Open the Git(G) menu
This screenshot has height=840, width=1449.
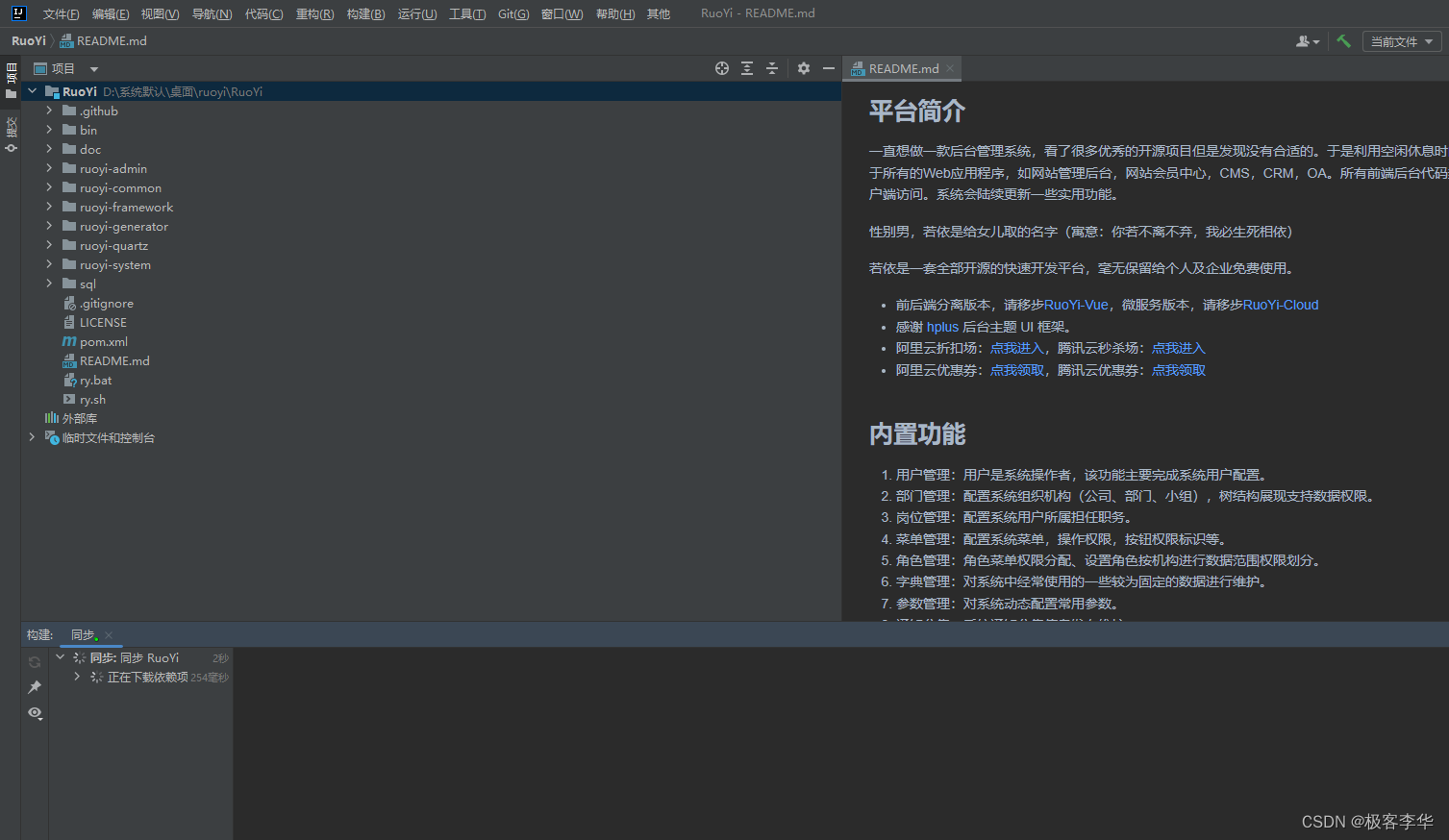(x=513, y=13)
